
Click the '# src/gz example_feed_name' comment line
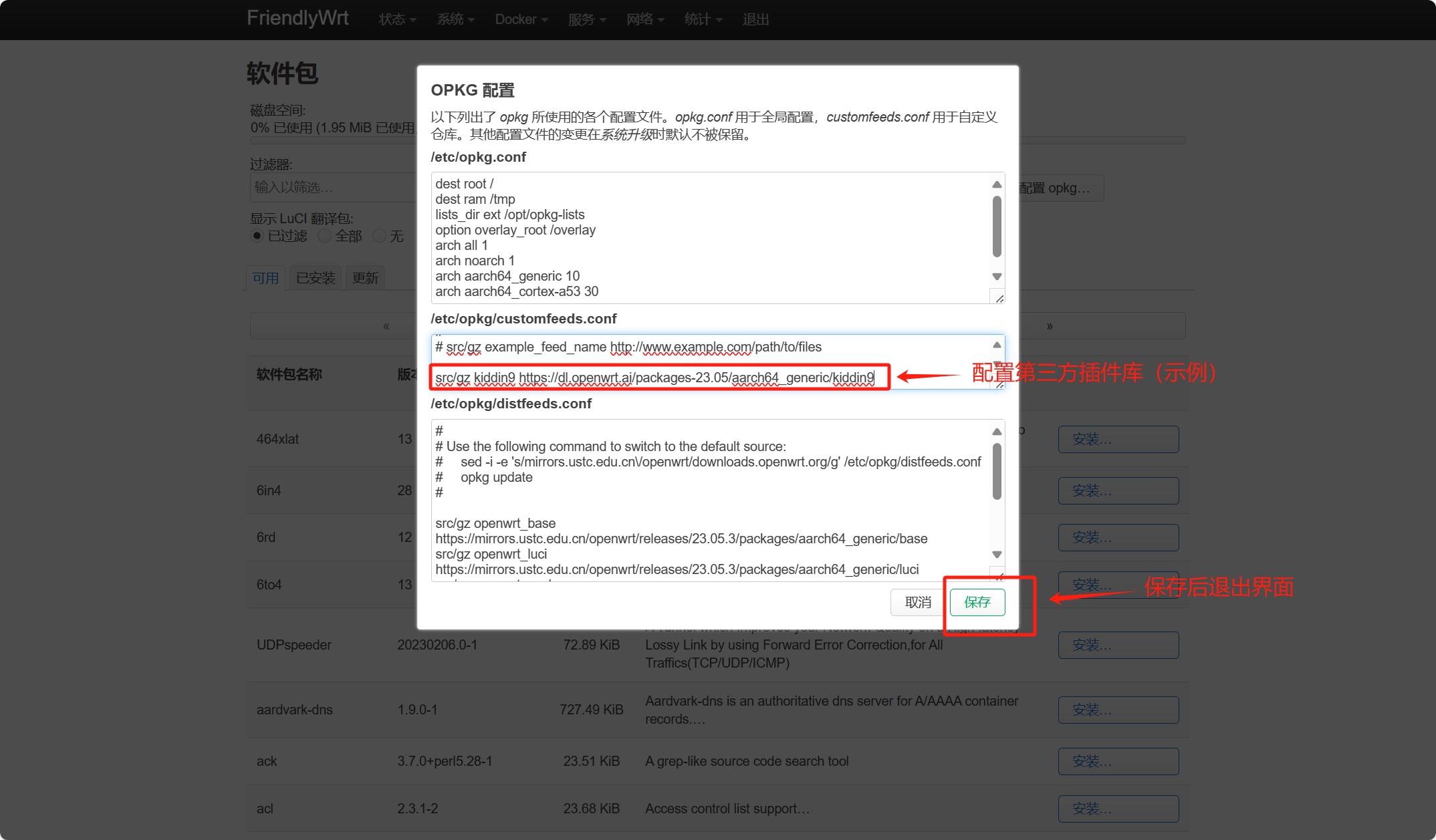point(628,347)
